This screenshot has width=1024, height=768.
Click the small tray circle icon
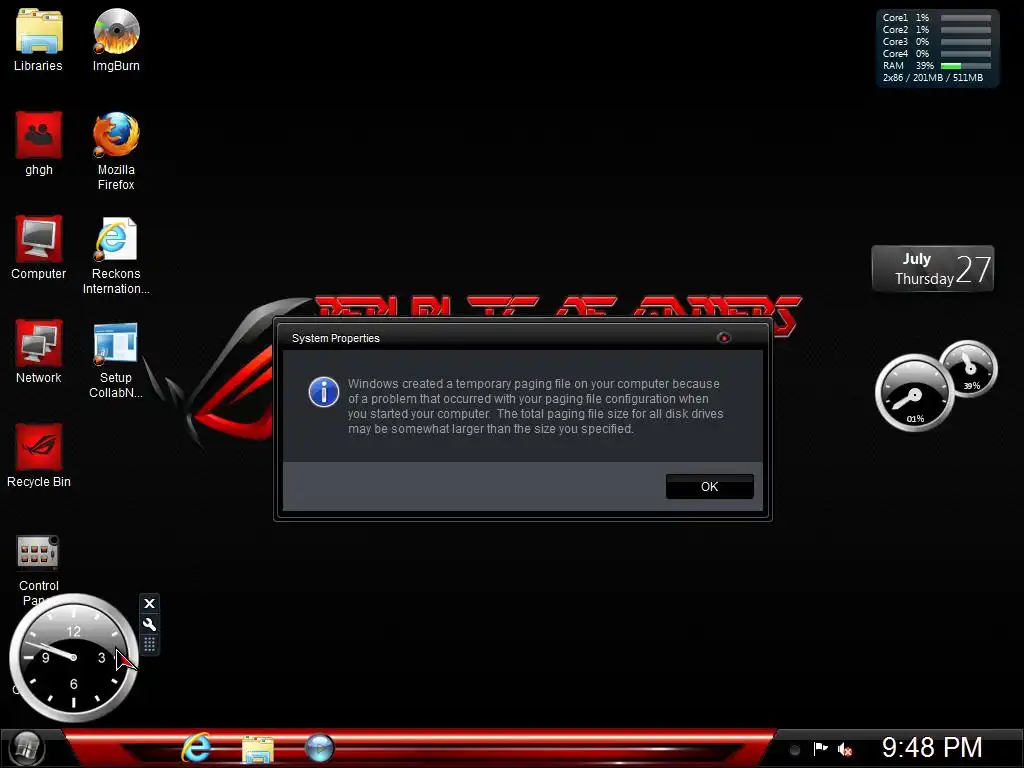pos(795,750)
